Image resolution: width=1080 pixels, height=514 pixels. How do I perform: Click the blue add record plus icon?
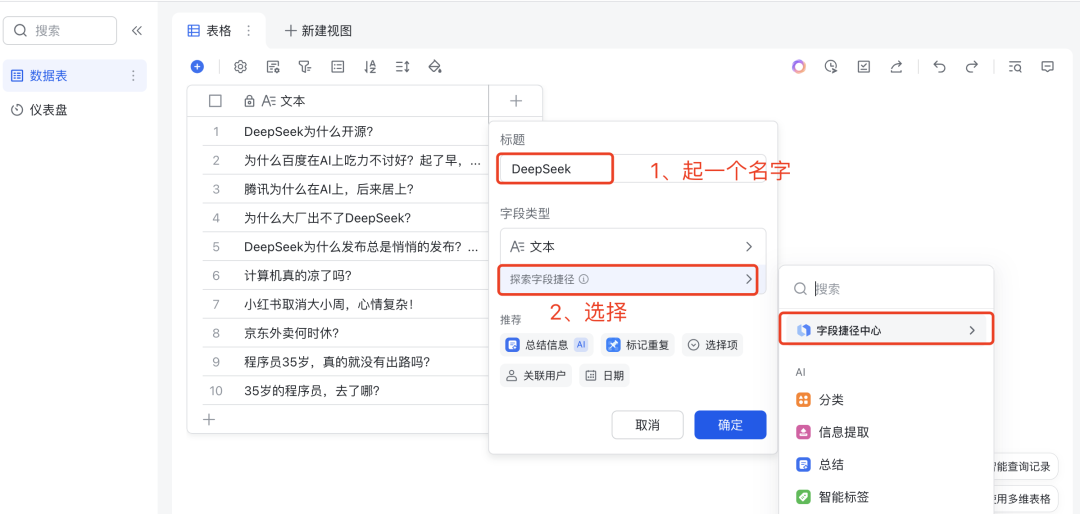[x=198, y=67]
